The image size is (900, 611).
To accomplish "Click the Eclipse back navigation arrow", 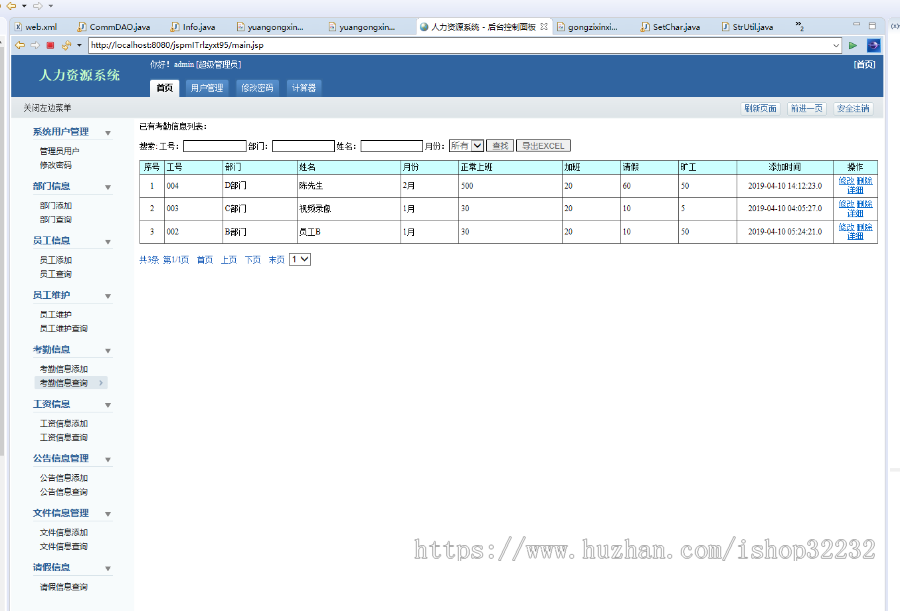I will point(11,6).
